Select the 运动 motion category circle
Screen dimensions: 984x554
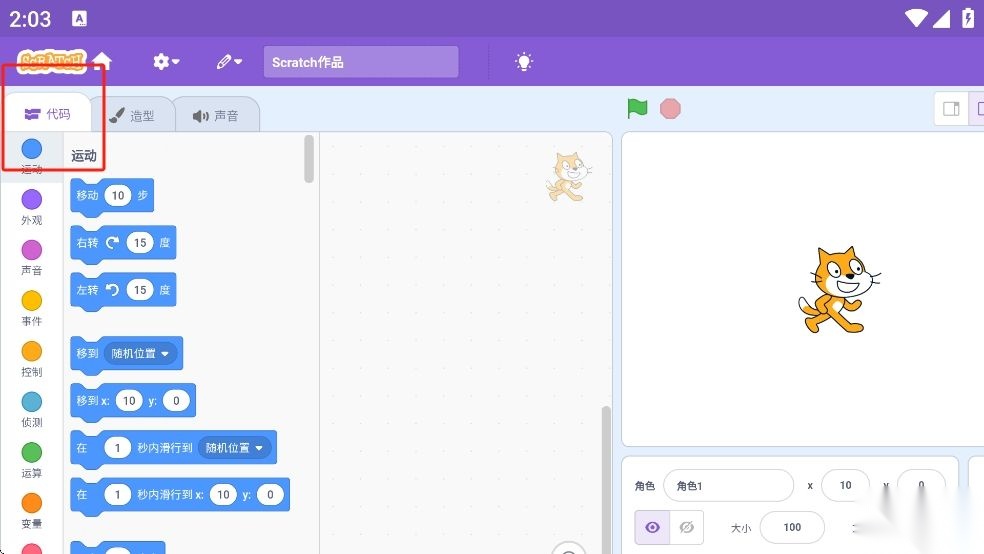[31, 149]
